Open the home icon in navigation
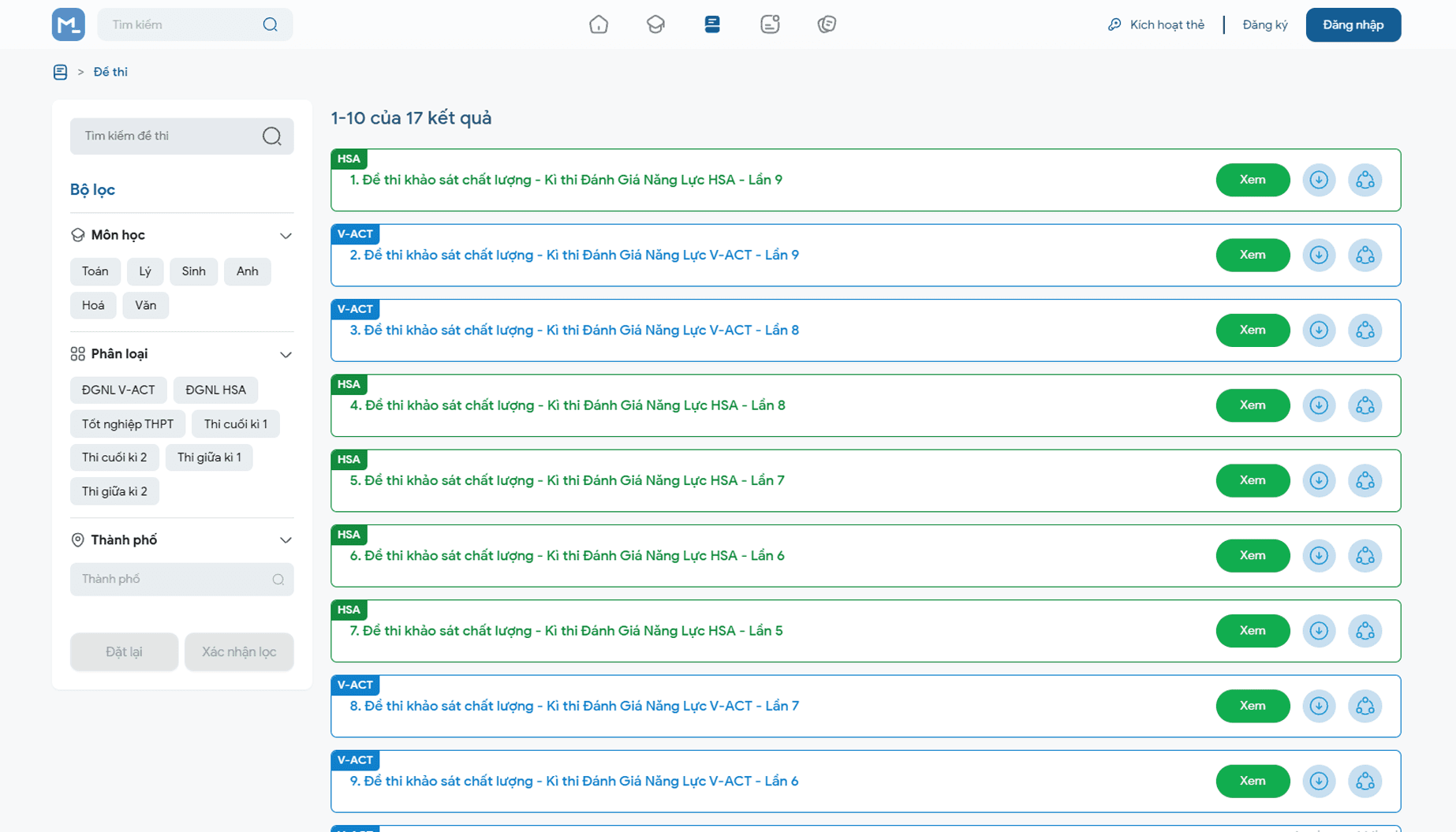This screenshot has width=1456, height=832. click(x=599, y=24)
